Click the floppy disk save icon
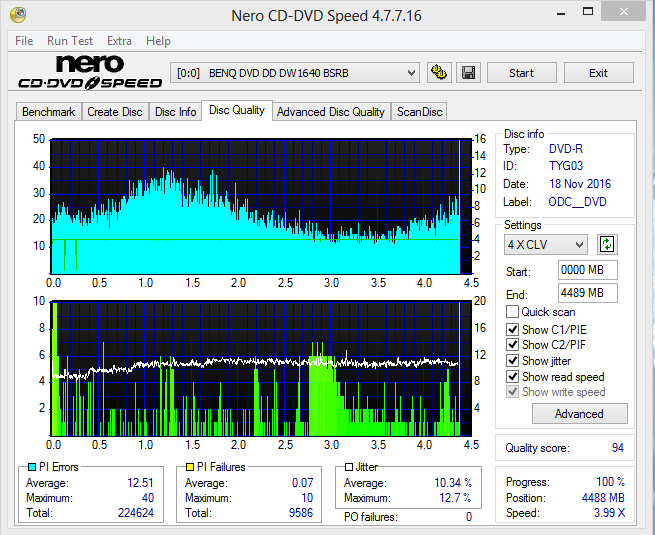 (x=468, y=73)
